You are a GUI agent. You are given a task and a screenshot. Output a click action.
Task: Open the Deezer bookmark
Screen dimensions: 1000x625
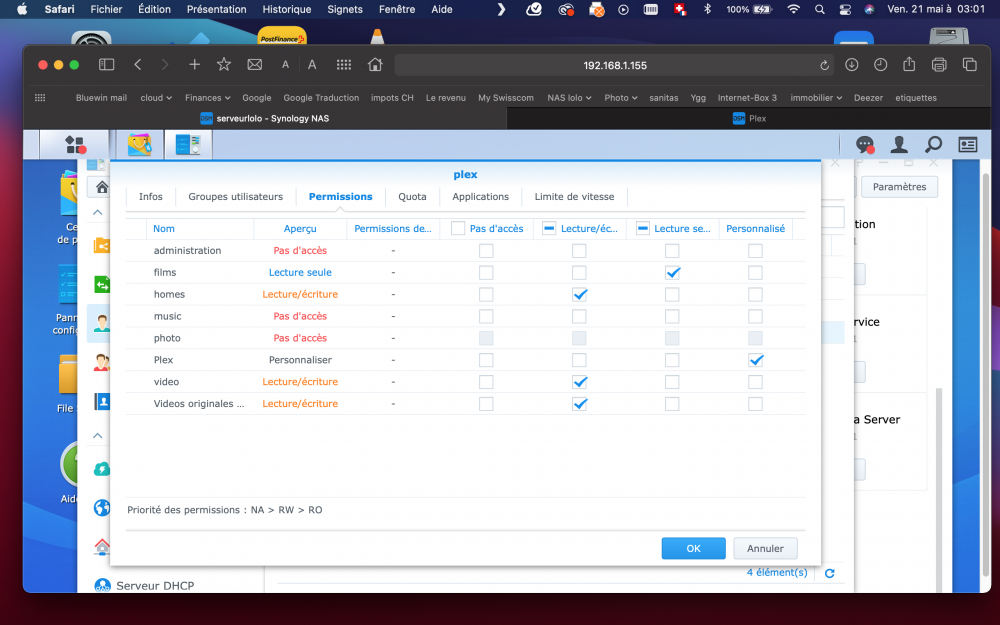pyautogui.click(x=868, y=98)
